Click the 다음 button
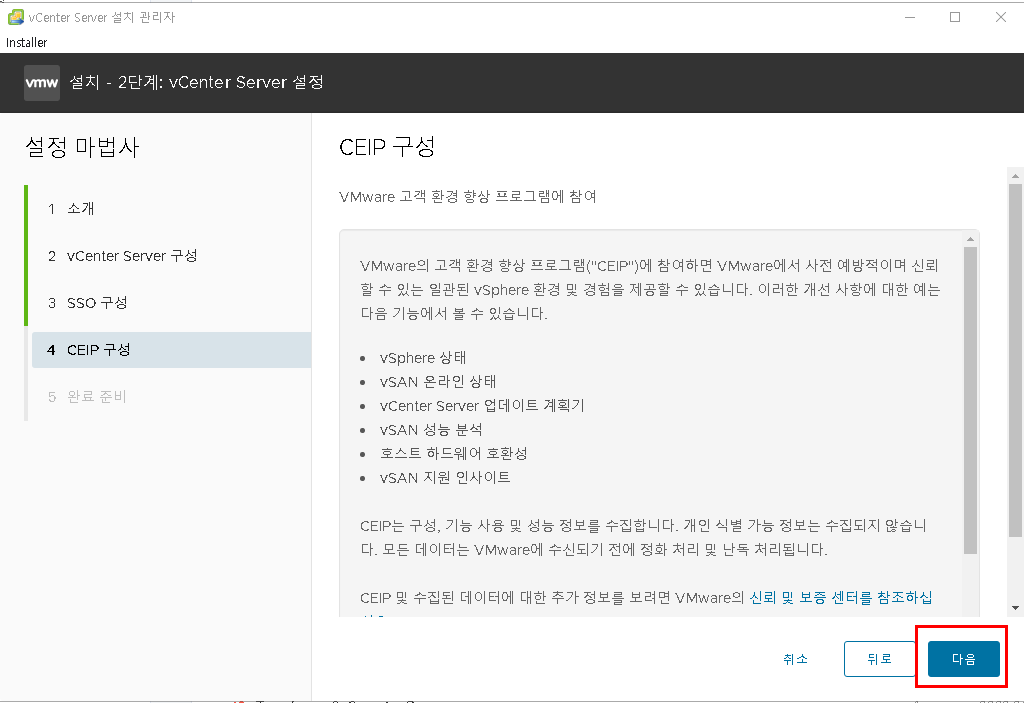The width and height of the screenshot is (1024, 703). click(963, 659)
